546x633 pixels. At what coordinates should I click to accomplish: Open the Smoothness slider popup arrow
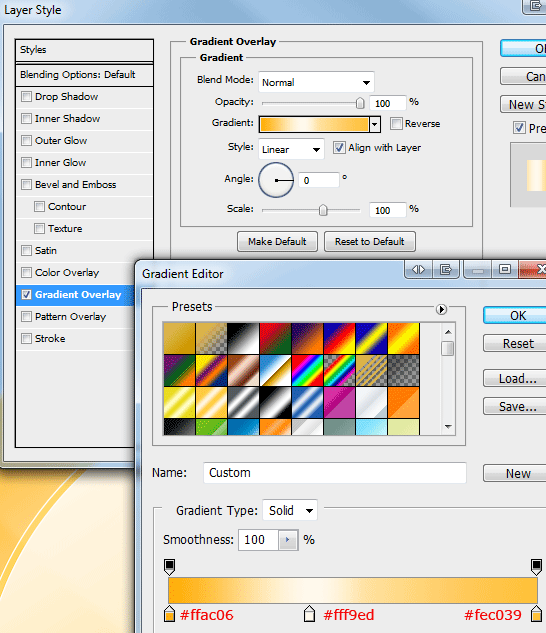[x=288, y=540]
